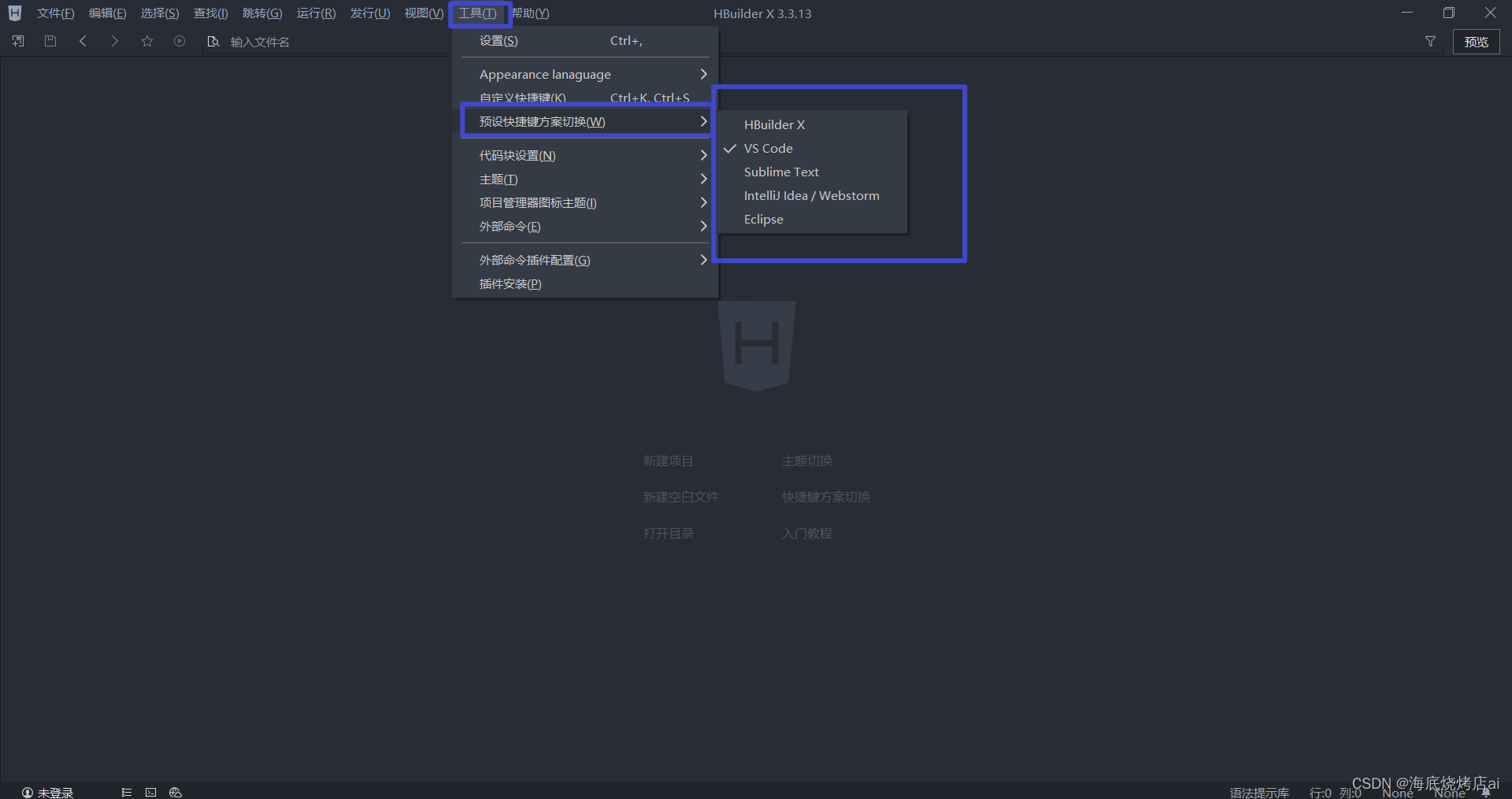Click the 主题切换 link
The width and height of the screenshot is (1512, 799).
(807, 461)
